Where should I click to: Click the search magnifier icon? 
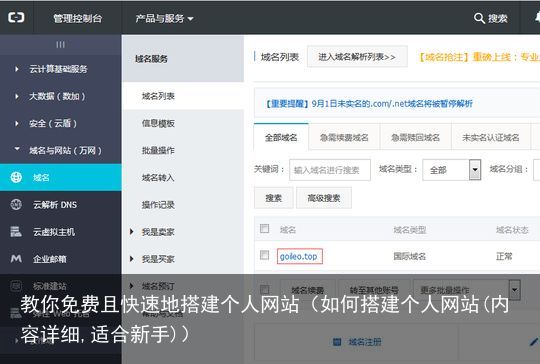coord(479,18)
